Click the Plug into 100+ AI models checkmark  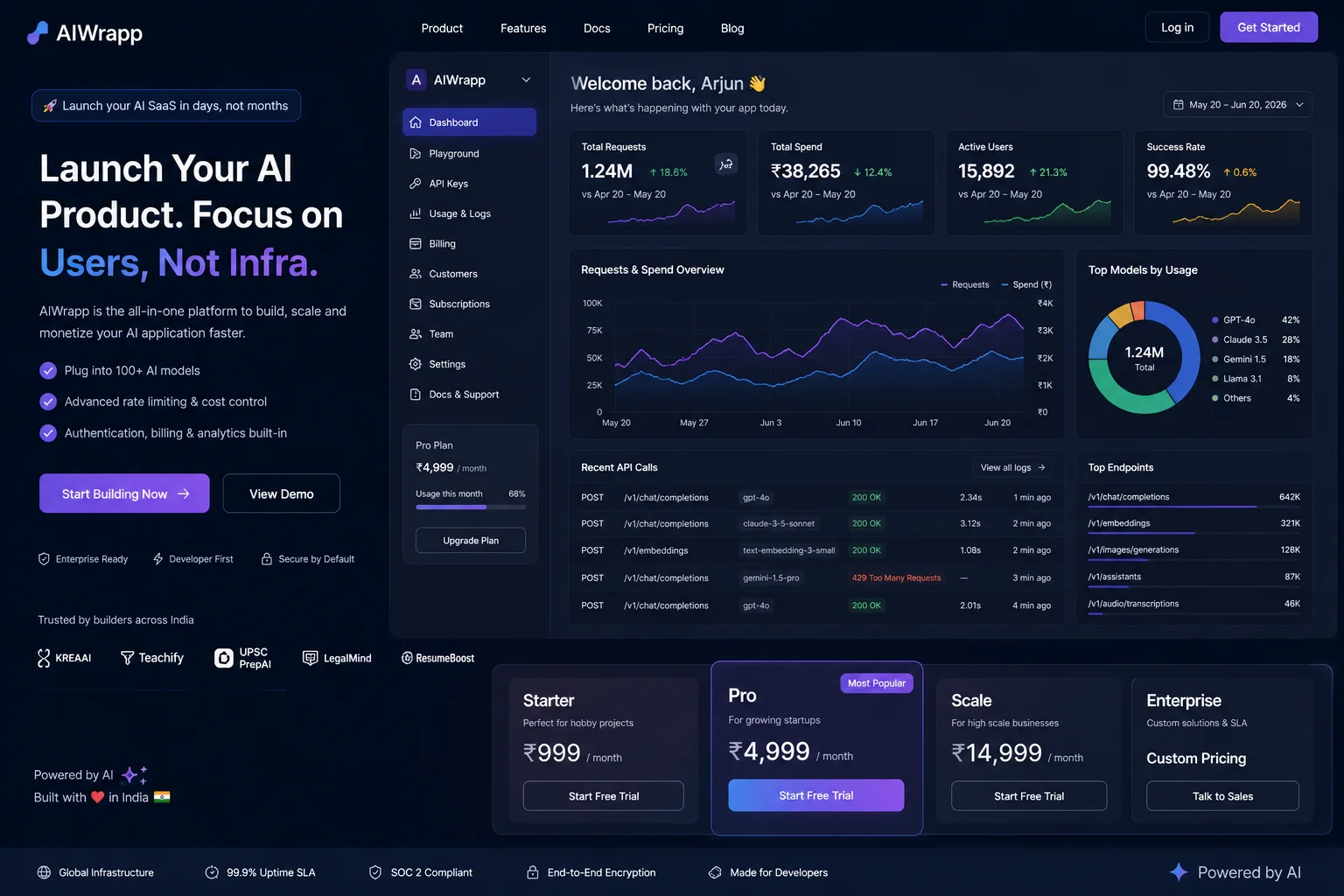(48, 371)
